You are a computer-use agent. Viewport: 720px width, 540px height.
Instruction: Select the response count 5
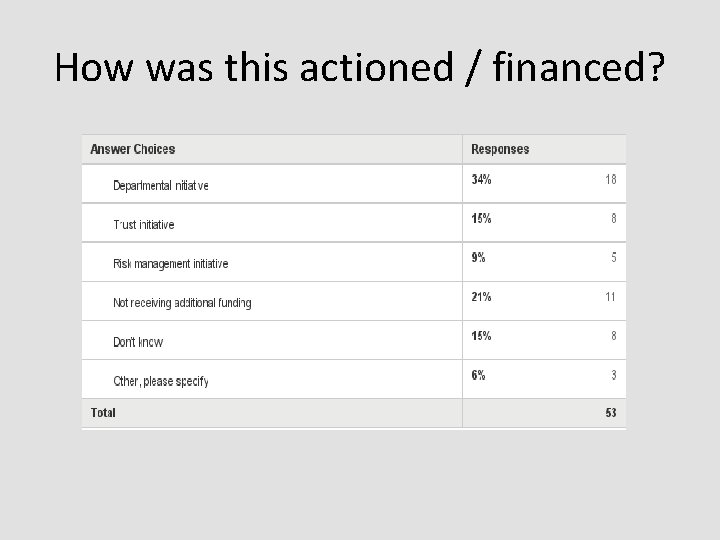613,257
